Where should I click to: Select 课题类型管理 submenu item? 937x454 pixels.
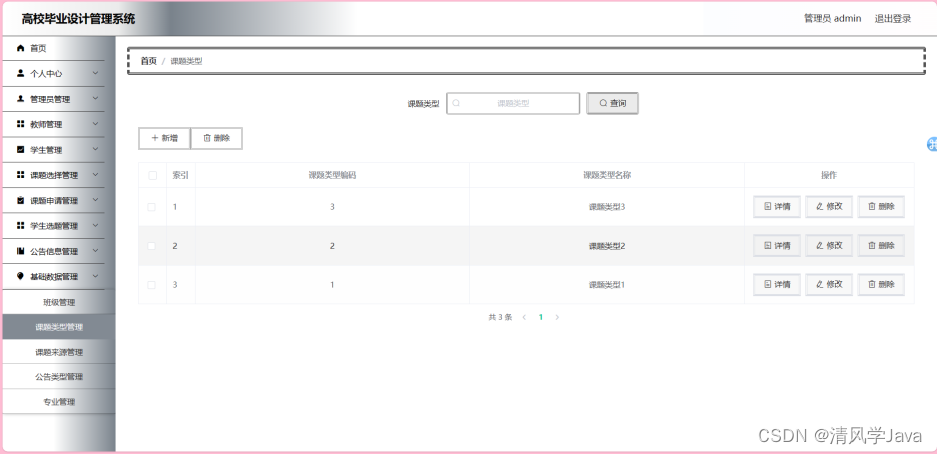59,327
